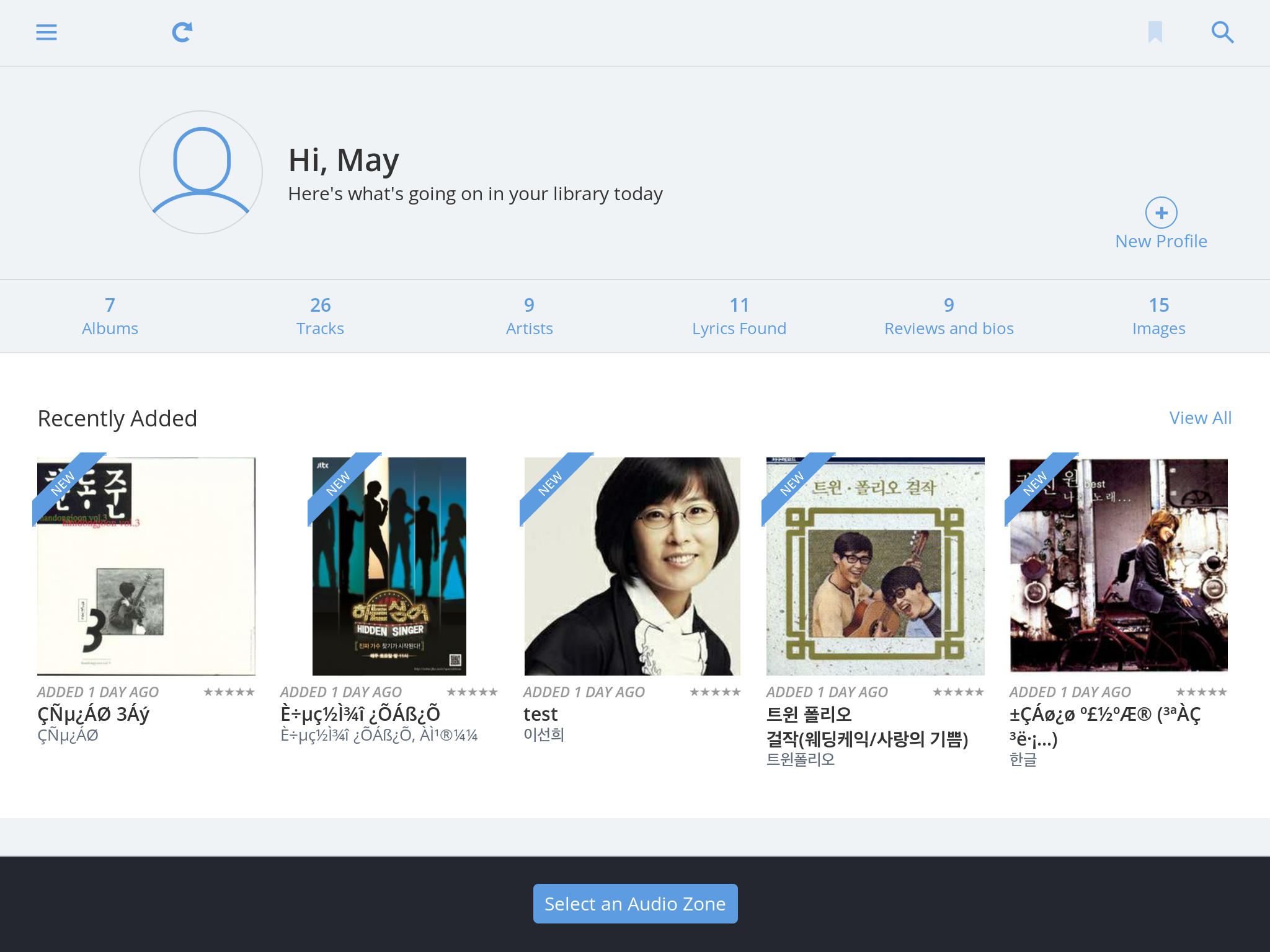Open the search magnifier icon
1270x952 pixels.
tap(1222, 32)
